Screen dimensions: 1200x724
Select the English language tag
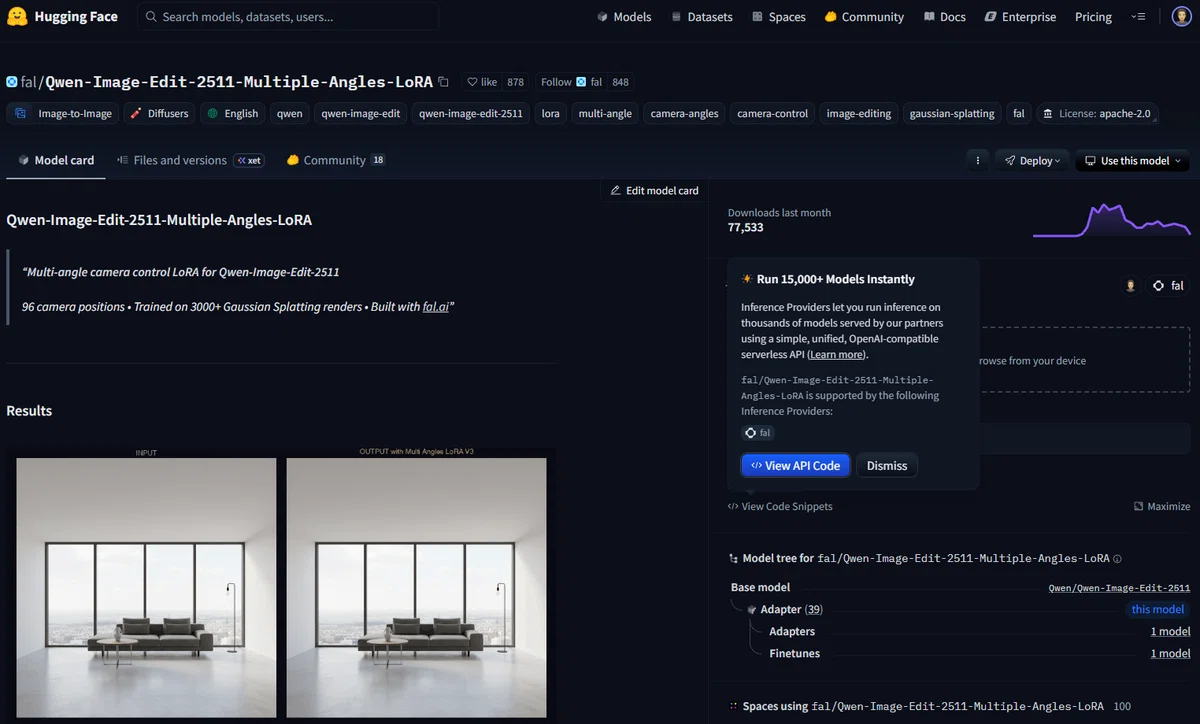click(232, 113)
